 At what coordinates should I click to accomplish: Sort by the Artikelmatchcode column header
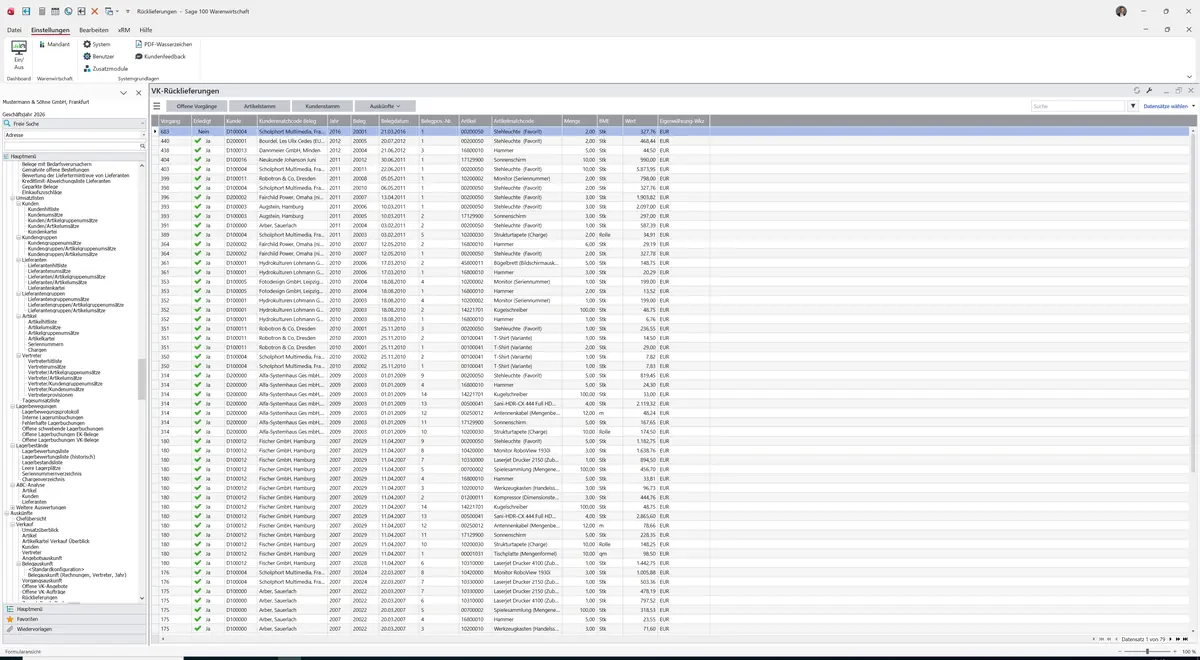click(x=526, y=121)
